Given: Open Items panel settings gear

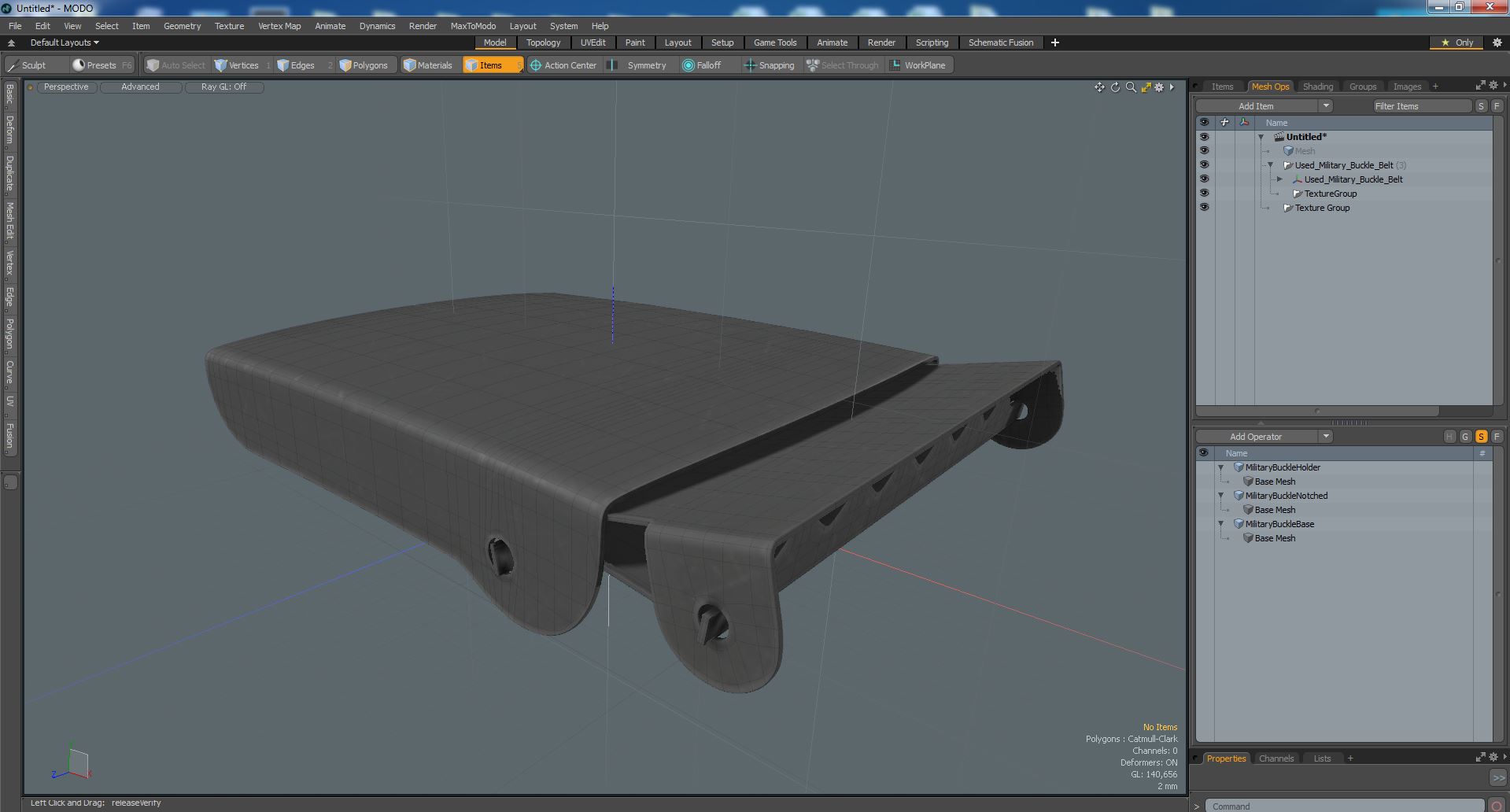Looking at the screenshot, I should pos(1493,85).
